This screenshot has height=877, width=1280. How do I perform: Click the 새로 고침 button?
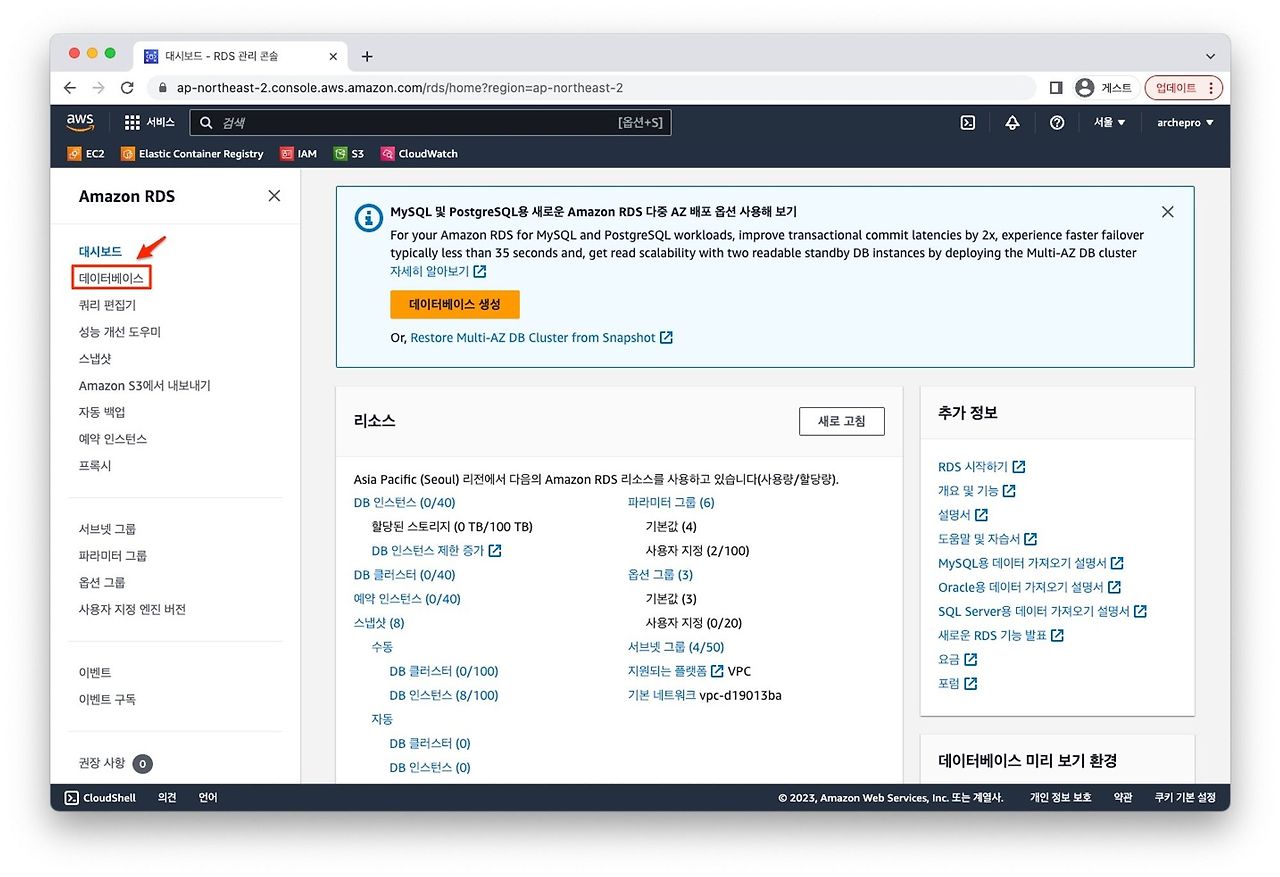pyautogui.click(x=842, y=421)
